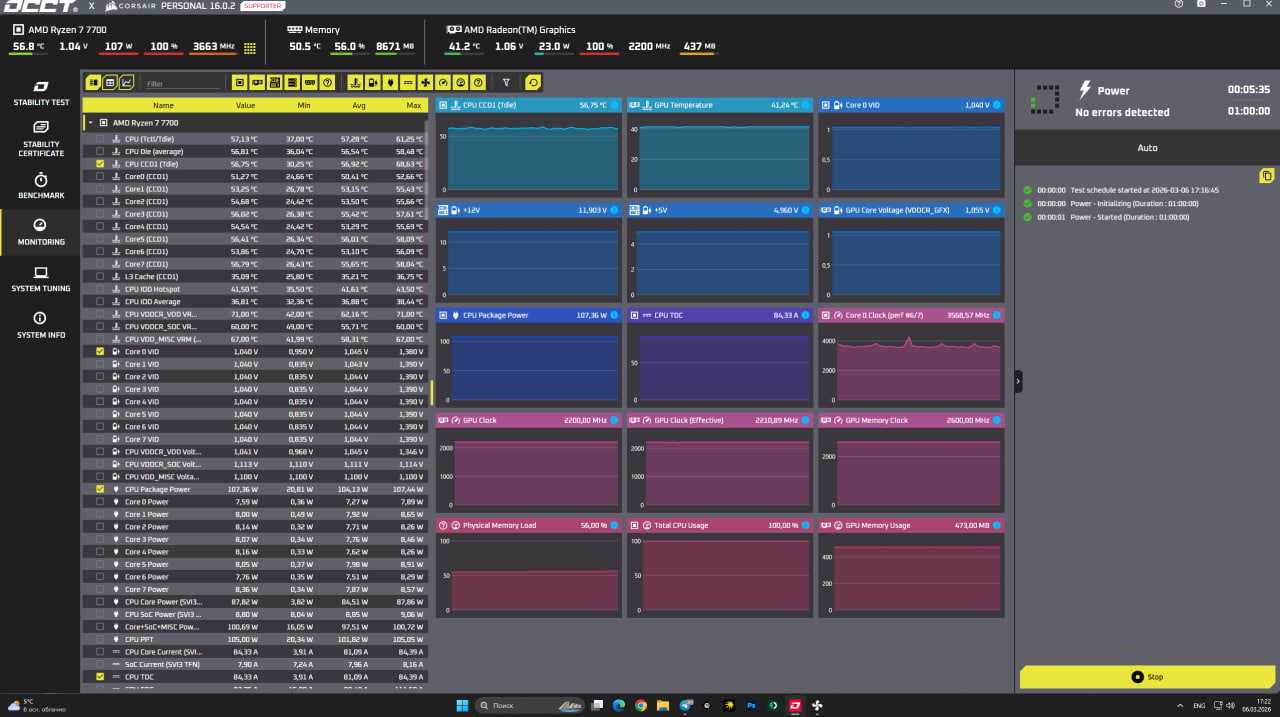Switch monitoring to graph view icon
The width and height of the screenshot is (1280, 717).
[x=127, y=82]
